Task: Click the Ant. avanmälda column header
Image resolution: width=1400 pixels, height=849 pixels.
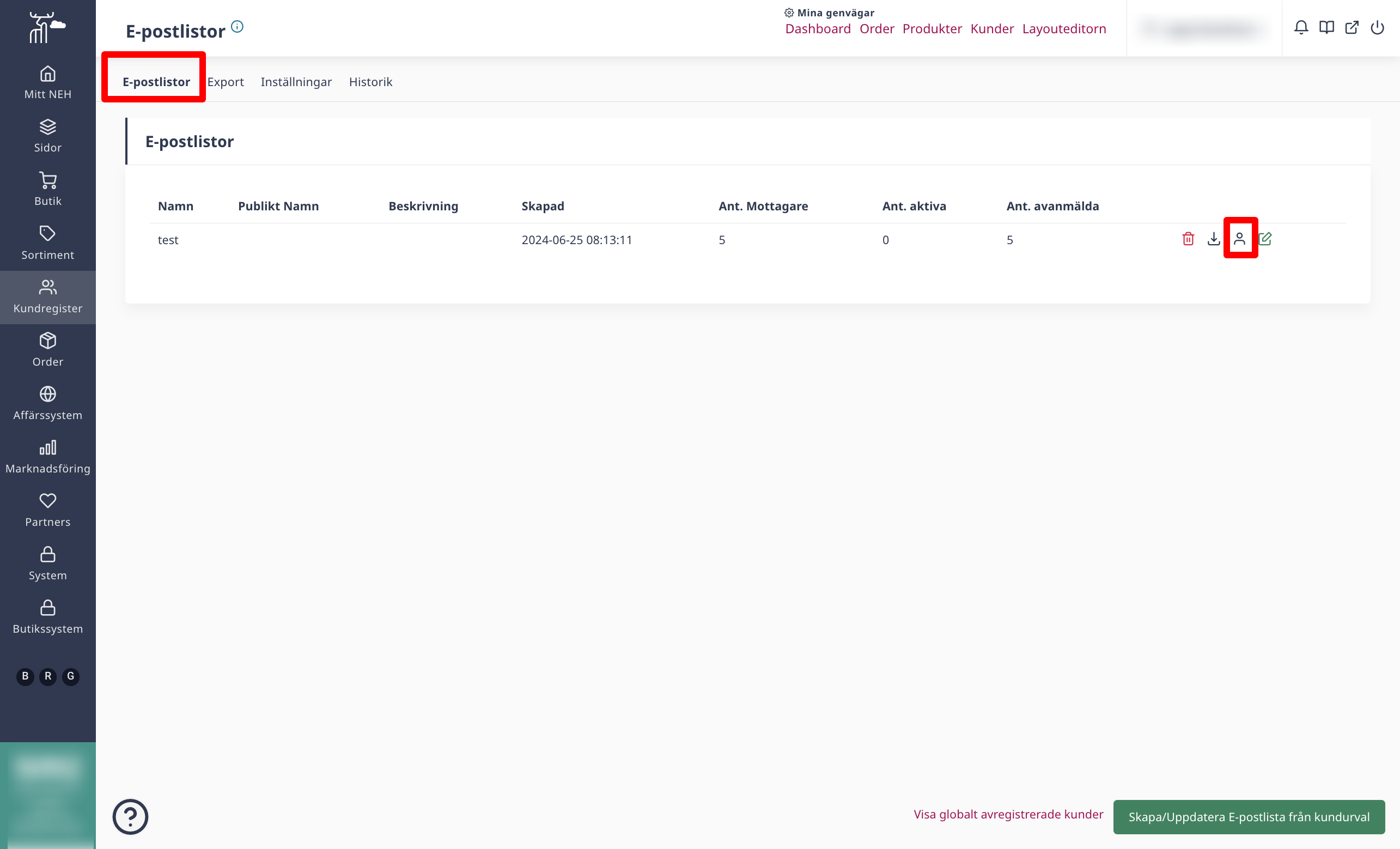Action: click(1053, 206)
